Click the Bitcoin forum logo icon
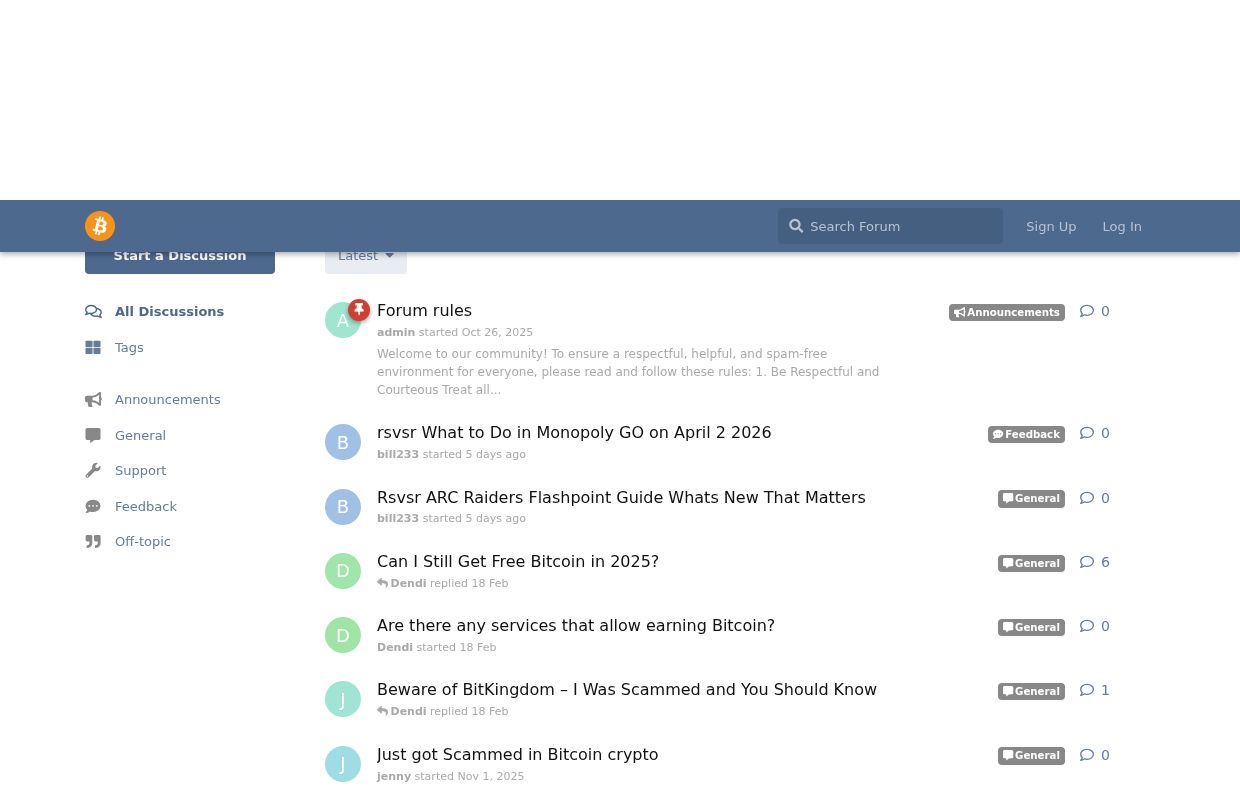 100,226
